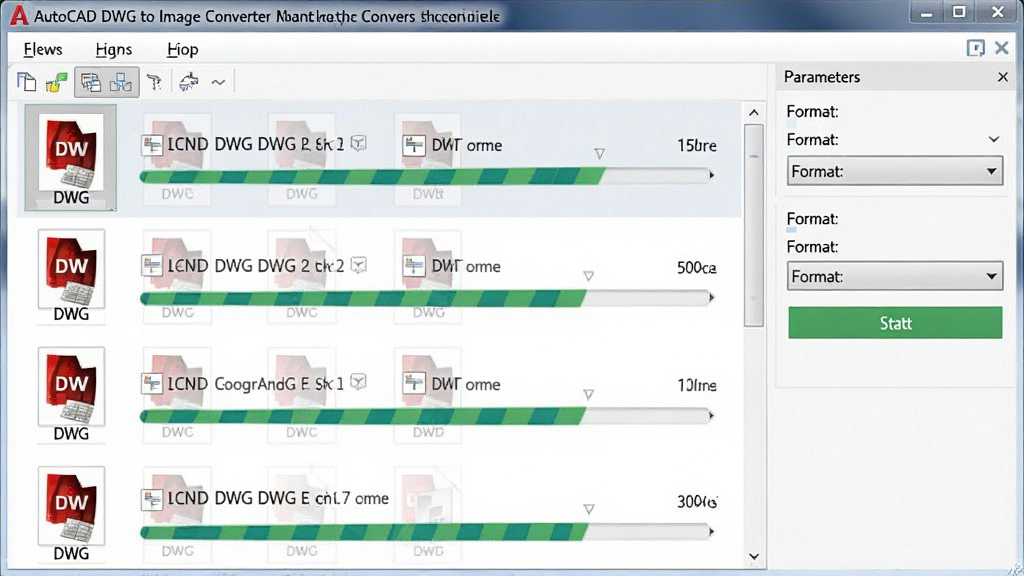Screen dimensions: 1024x576
Task: Toggle the checkbox after ICND text in 15bre row
Action: point(358,143)
